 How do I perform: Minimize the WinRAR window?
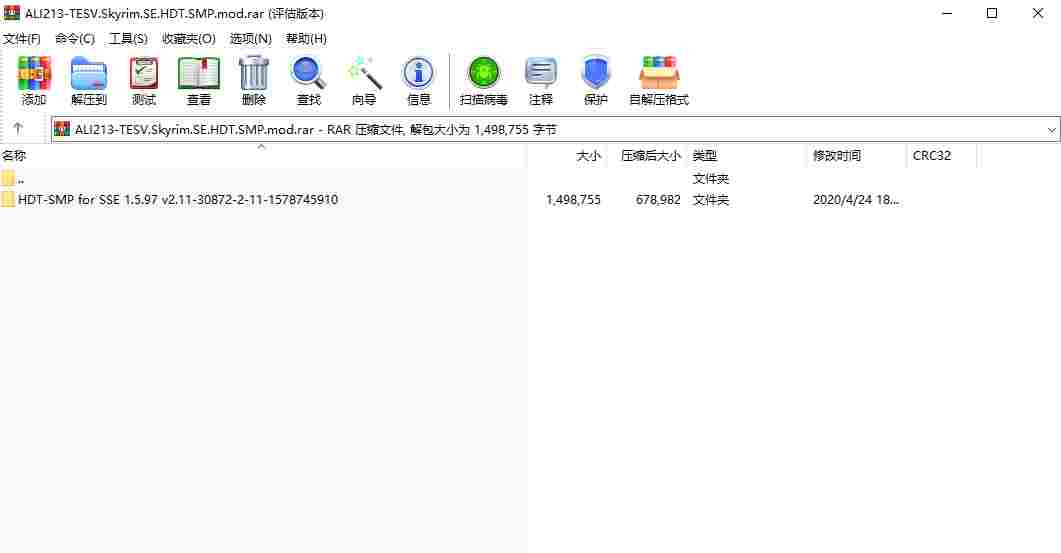[x=947, y=13]
